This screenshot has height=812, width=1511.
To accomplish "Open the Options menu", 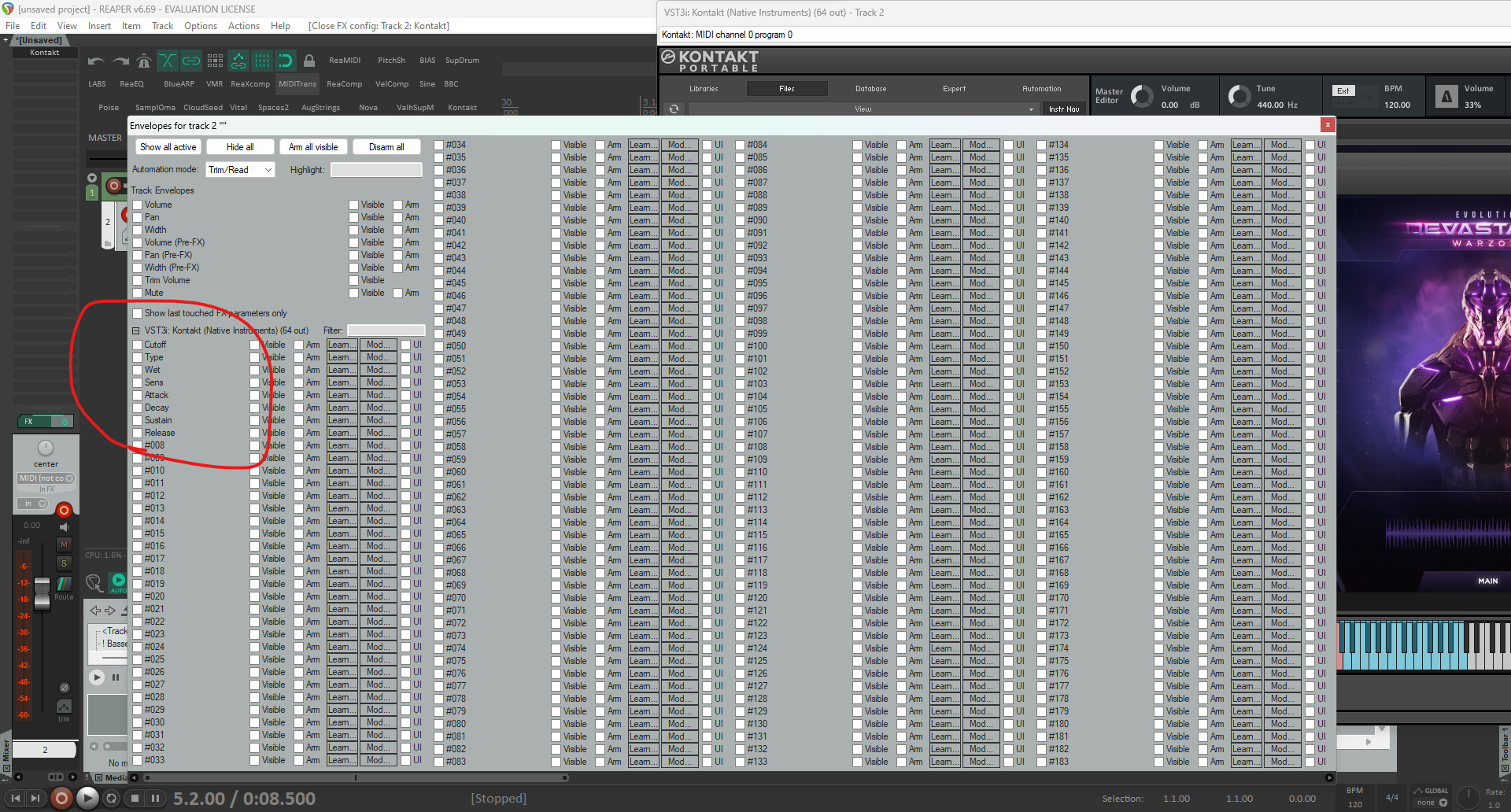I will tap(201, 26).
